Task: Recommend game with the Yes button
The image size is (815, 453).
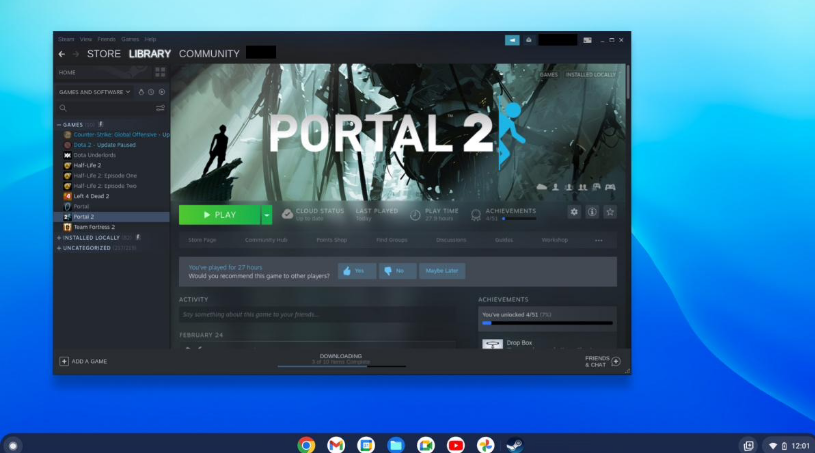Action: tap(357, 271)
